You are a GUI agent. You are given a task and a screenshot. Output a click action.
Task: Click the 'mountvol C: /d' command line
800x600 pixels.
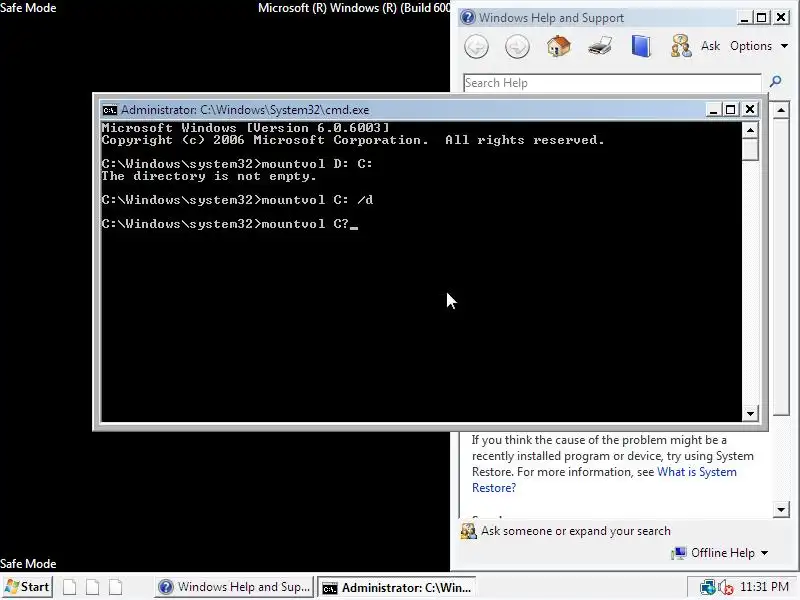coord(237,200)
